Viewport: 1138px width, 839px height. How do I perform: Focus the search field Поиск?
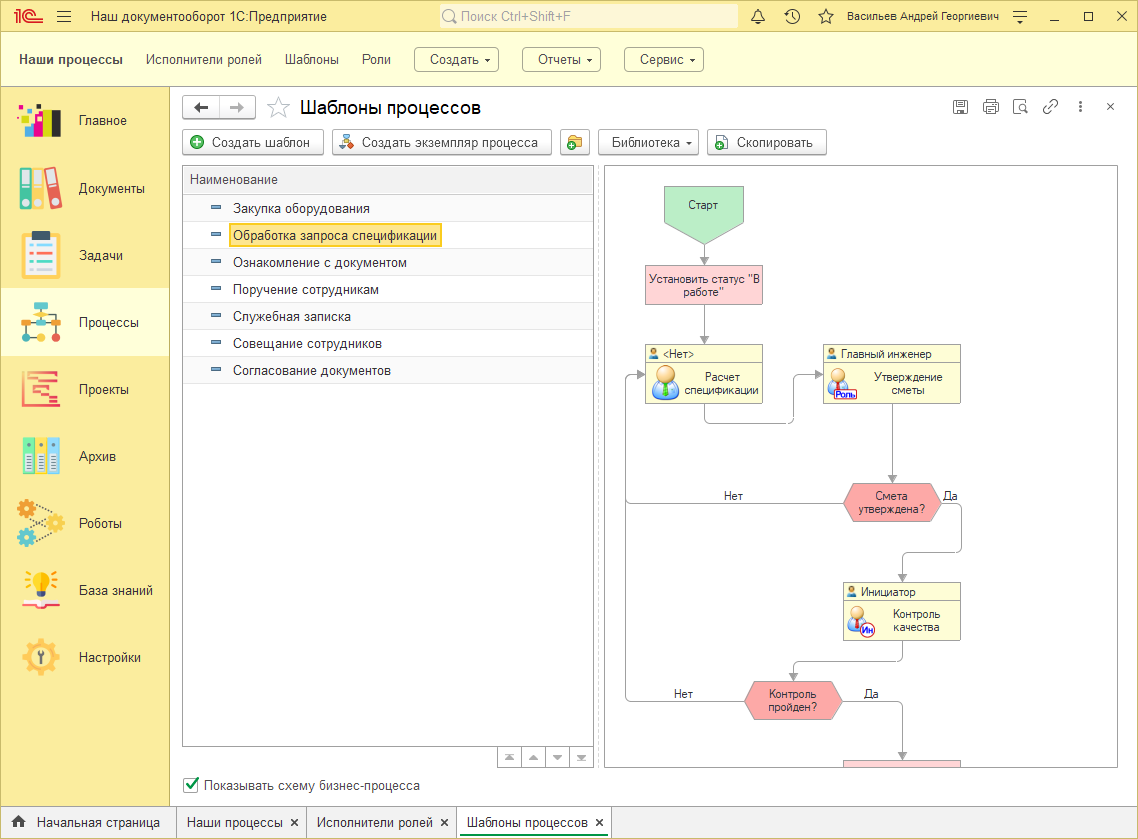pos(589,16)
